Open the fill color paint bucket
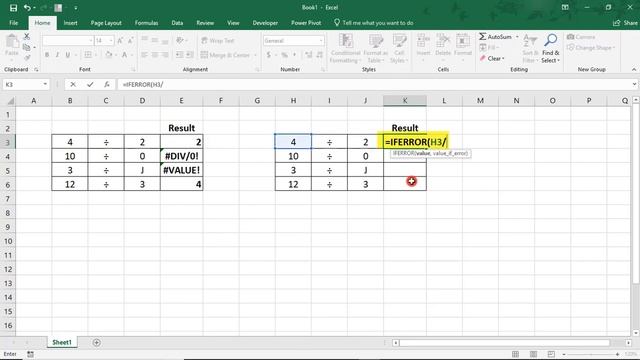The height and width of the screenshot is (360, 640). pyautogui.click(x=108, y=55)
